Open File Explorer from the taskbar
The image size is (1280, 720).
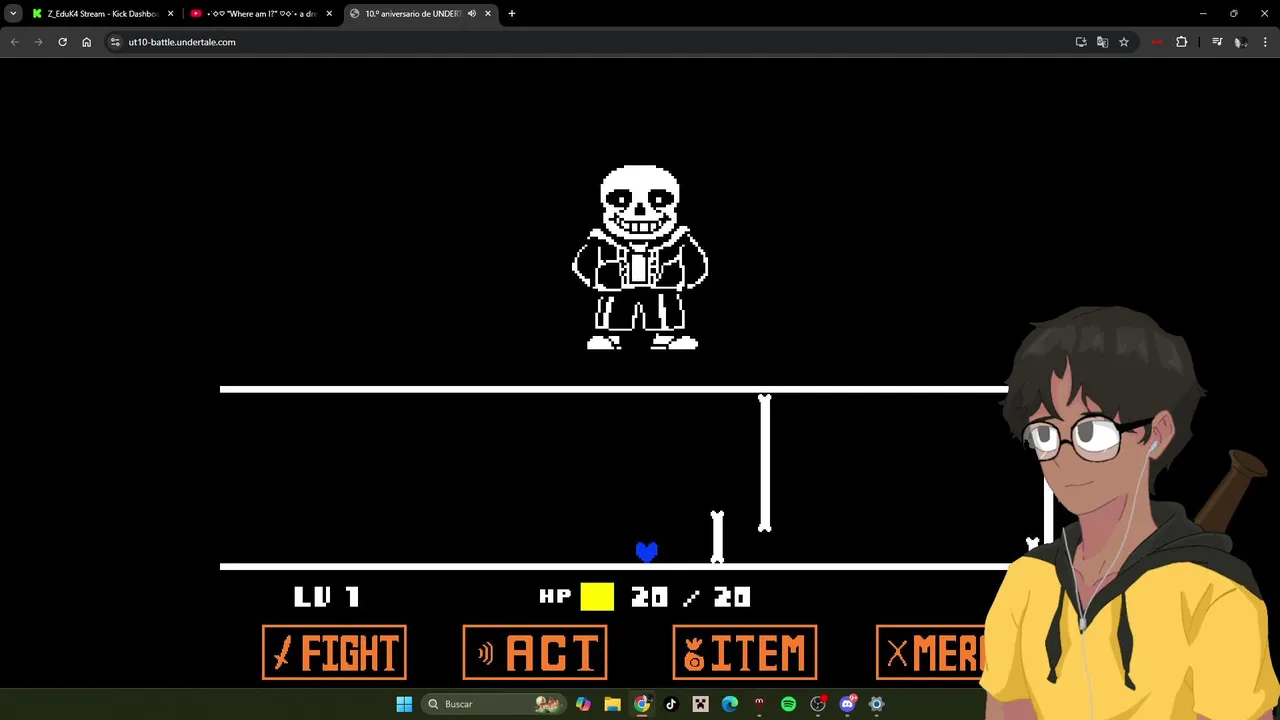(612, 704)
